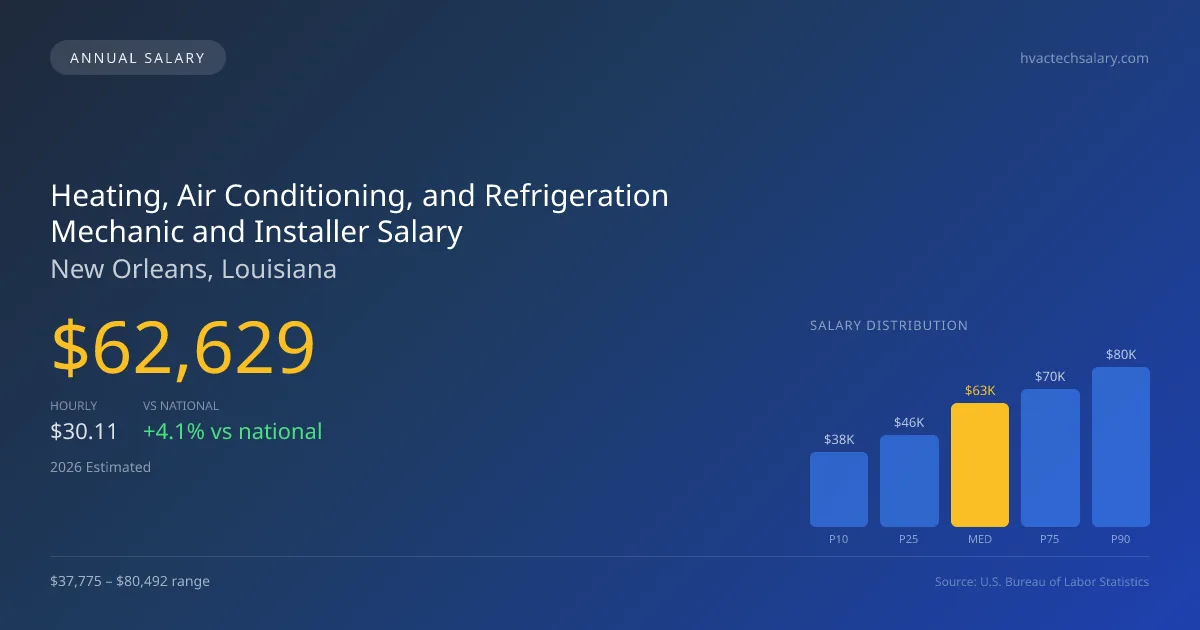
Task: Click the New Orleans, Louisiana subtitle
Action: (193, 269)
